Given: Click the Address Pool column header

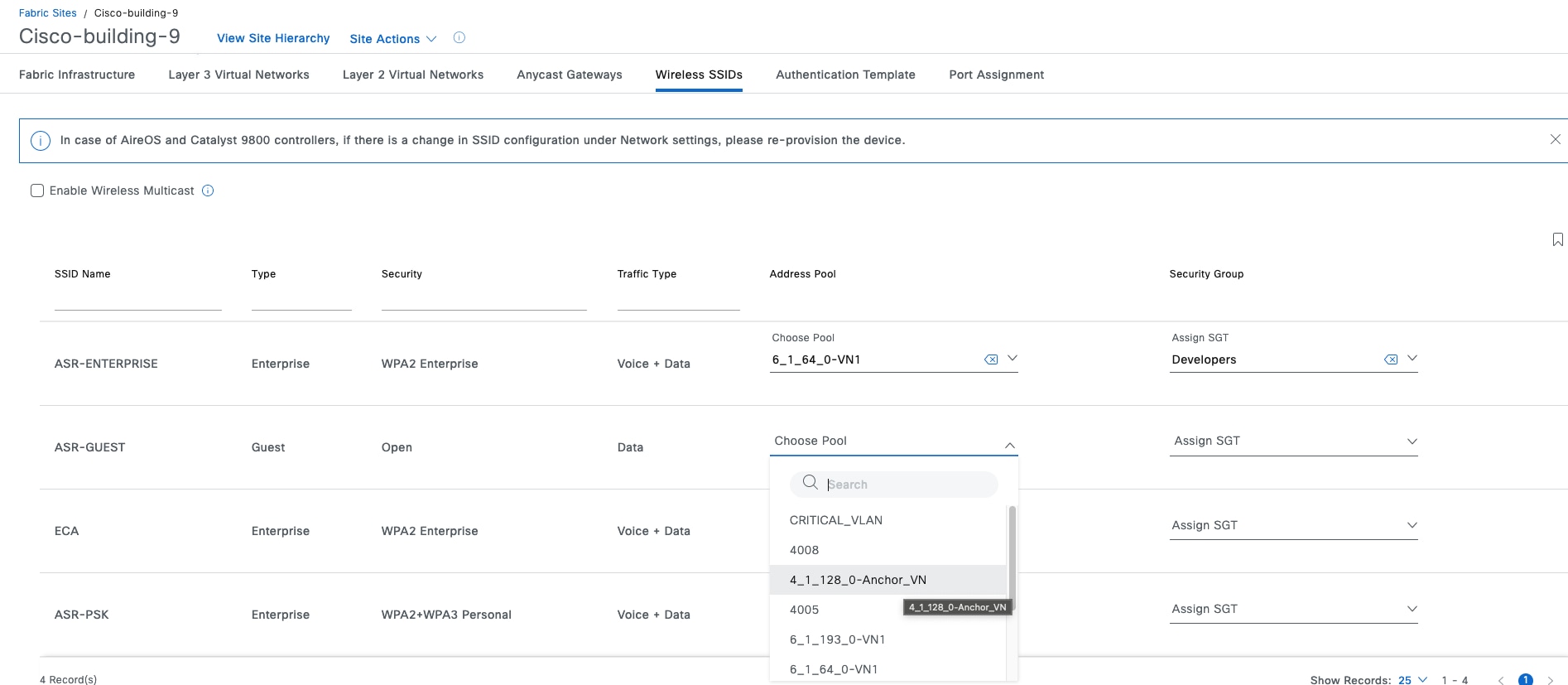Looking at the screenshot, I should (x=802, y=274).
